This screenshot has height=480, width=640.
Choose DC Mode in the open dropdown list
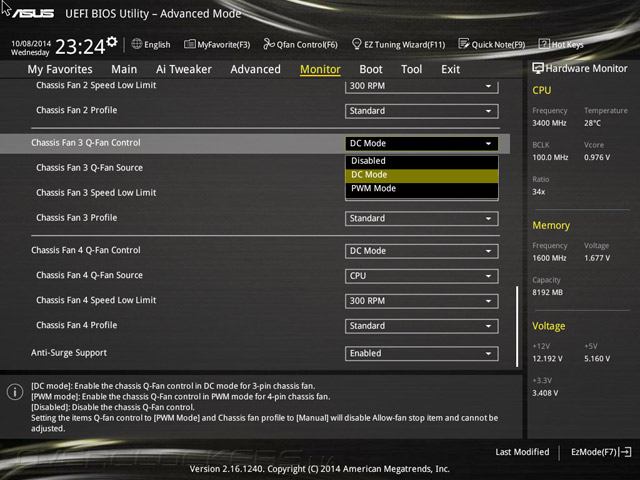422,175
